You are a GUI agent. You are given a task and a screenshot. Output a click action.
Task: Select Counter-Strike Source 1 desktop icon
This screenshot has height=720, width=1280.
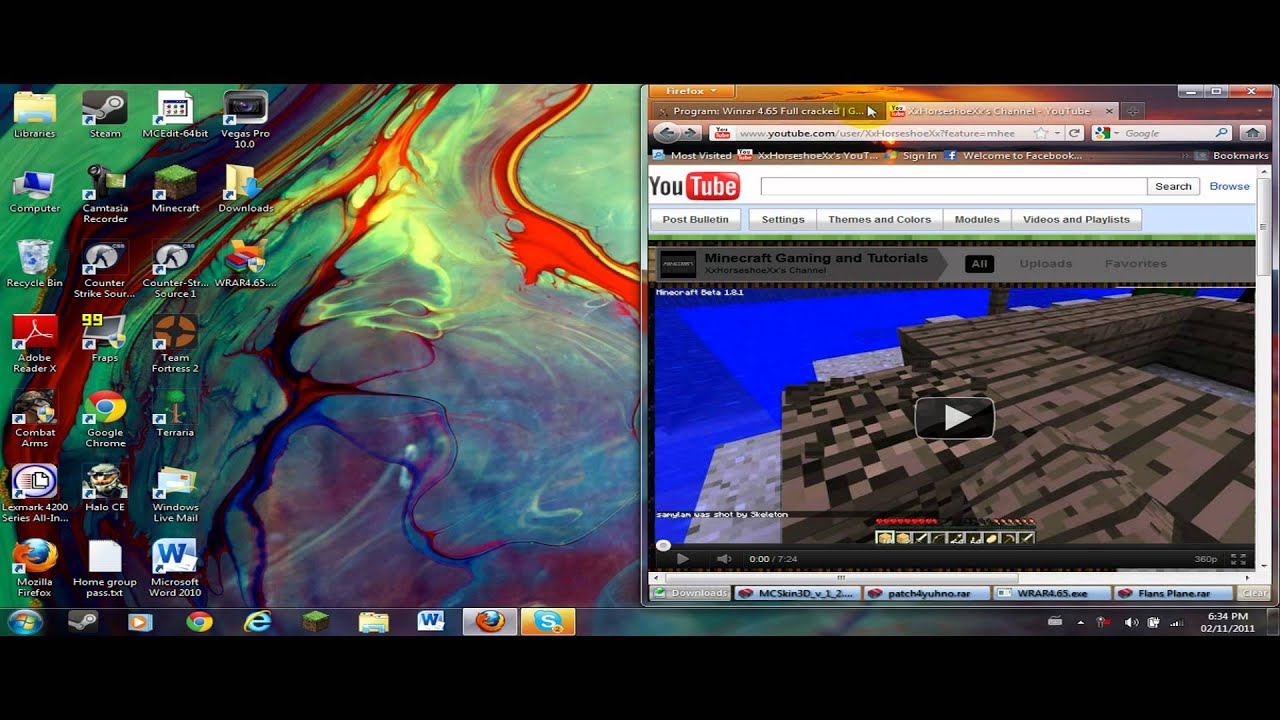click(x=175, y=269)
